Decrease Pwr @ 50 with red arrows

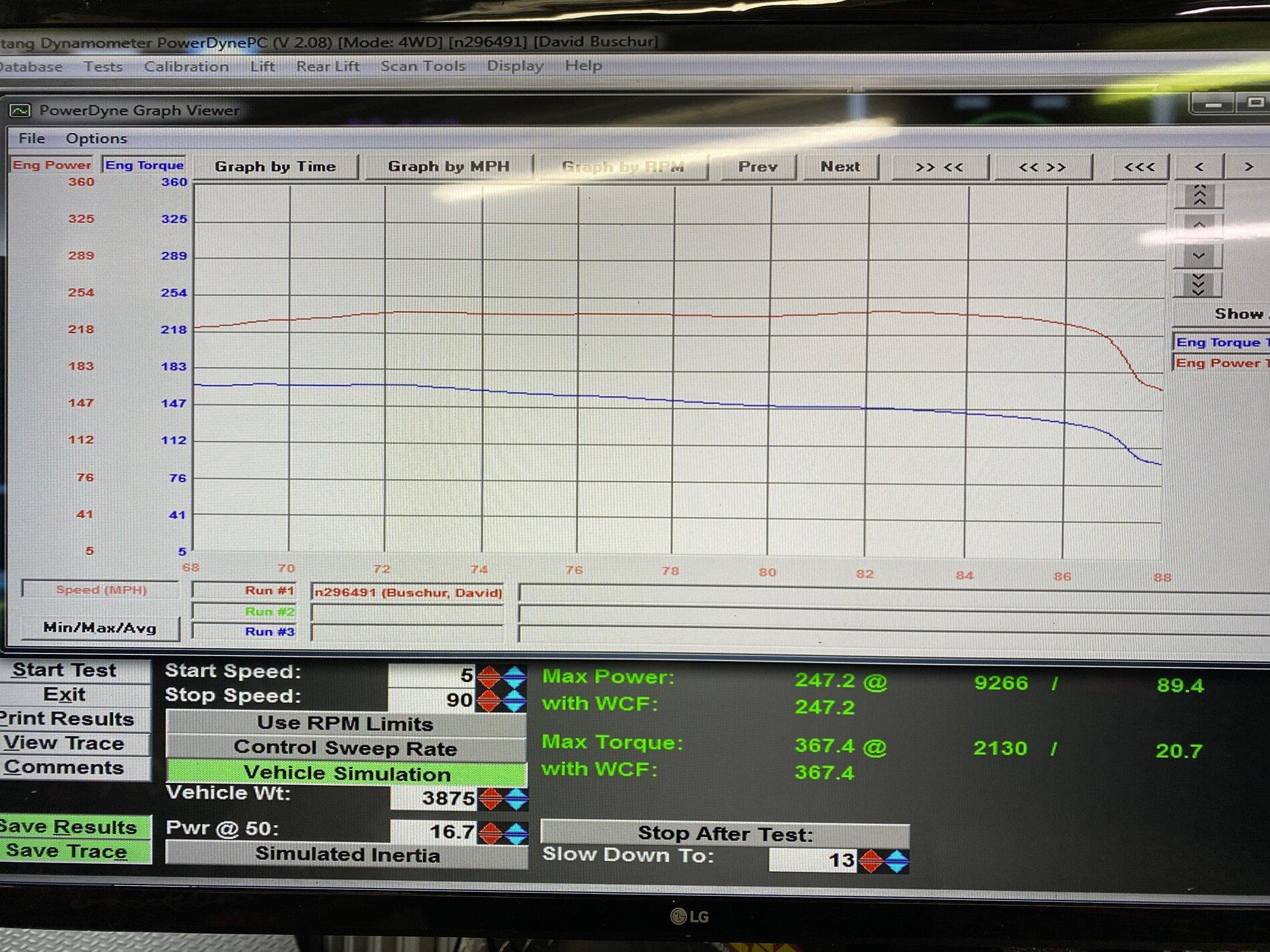pos(491,832)
